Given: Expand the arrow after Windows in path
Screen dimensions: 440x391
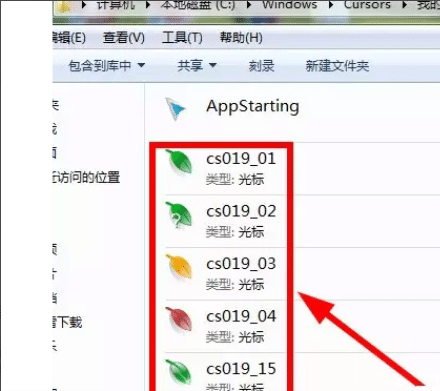Looking at the screenshot, I should [x=331, y=5].
